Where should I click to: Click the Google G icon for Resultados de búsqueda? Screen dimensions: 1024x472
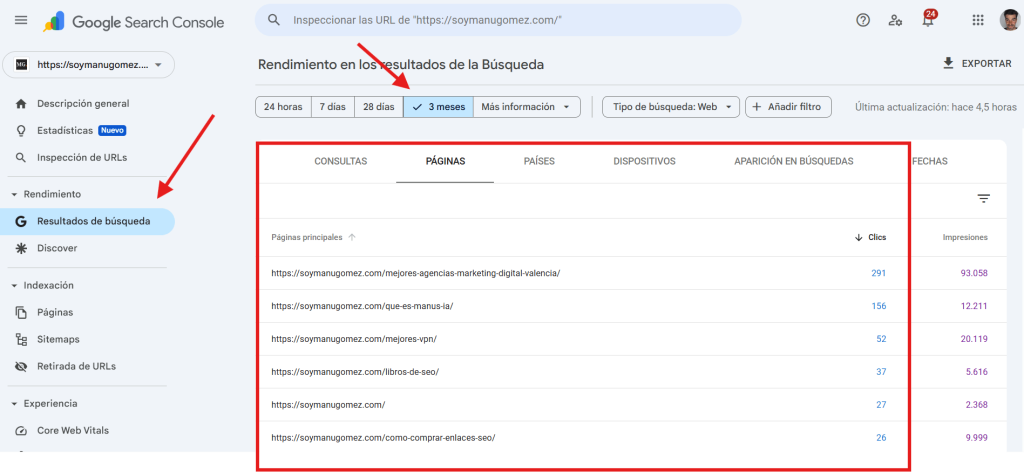[21, 221]
